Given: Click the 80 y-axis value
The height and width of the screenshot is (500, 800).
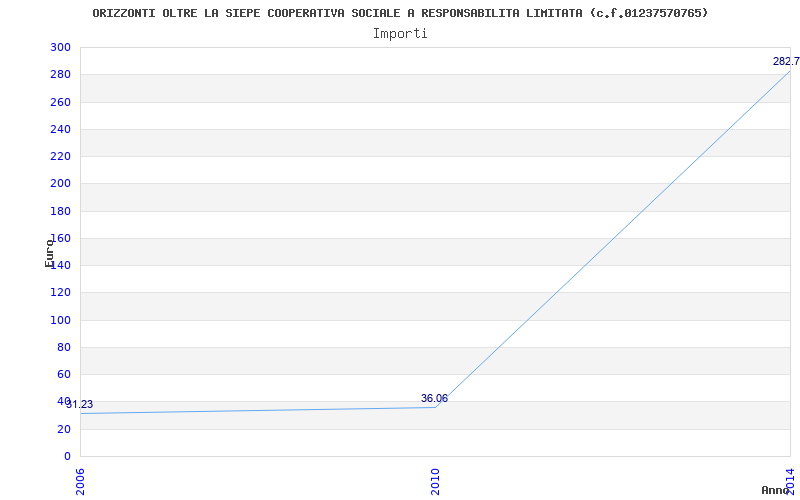Looking at the screenshot, I should click(x=63, y=347).
